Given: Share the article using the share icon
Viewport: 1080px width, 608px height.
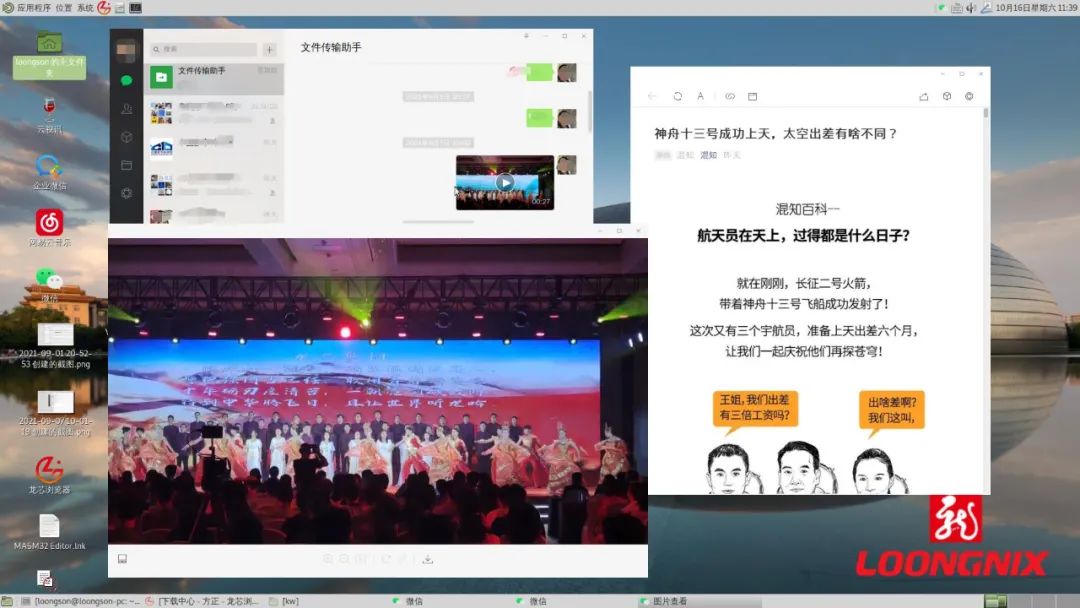Looking at the screenshot, I should (x=923, y=97).
